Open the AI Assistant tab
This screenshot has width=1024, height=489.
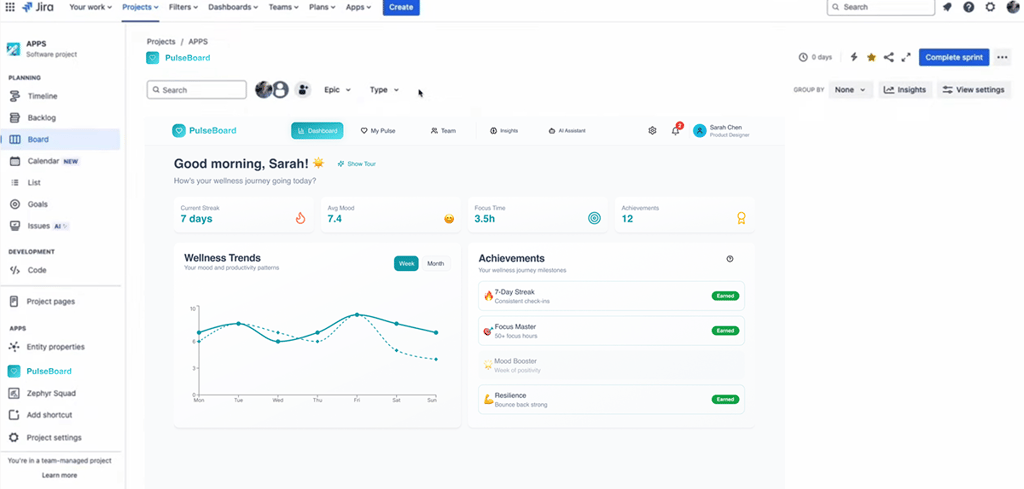tap(566, 131)
